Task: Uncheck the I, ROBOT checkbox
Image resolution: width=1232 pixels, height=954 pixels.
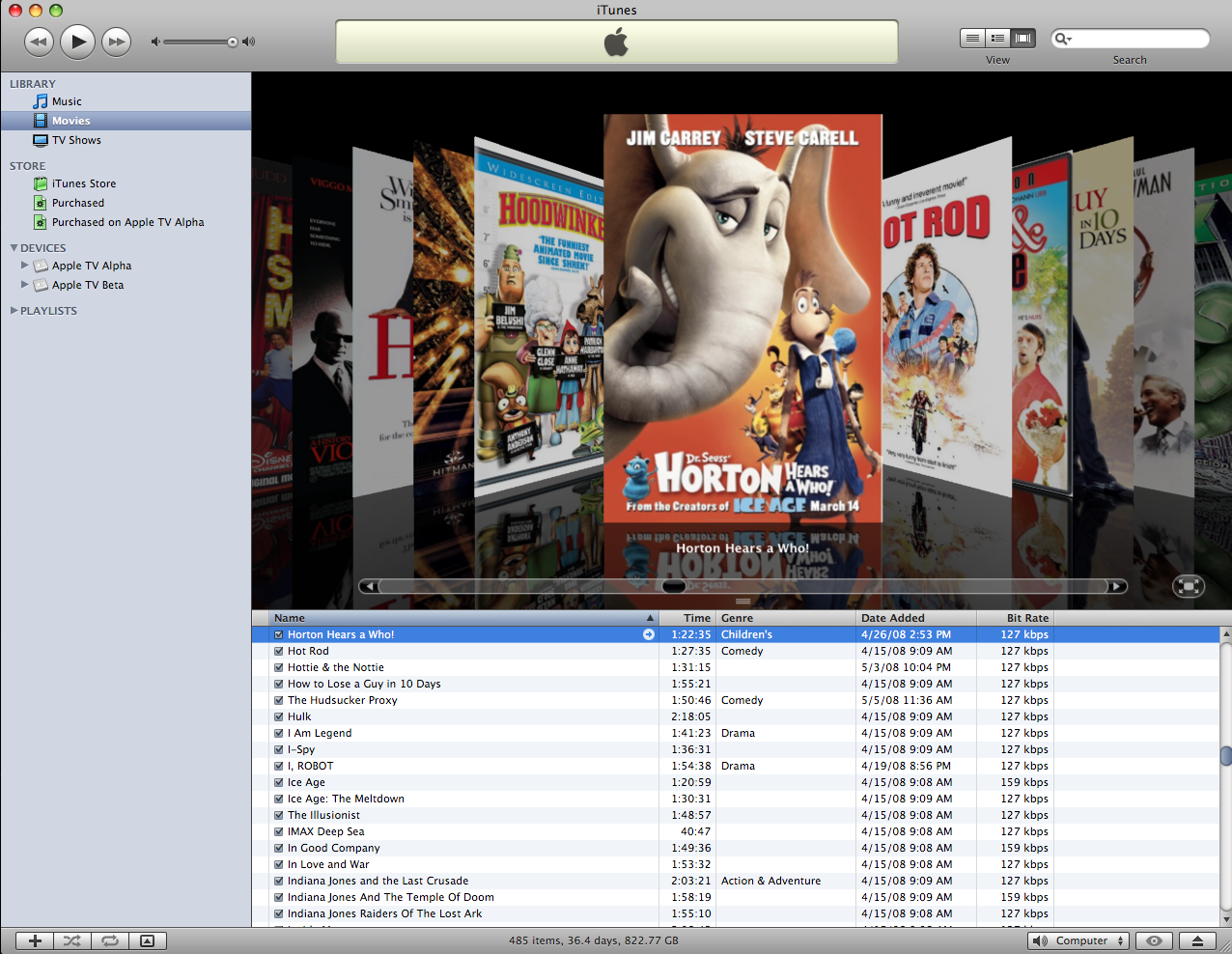Action: 278,766
